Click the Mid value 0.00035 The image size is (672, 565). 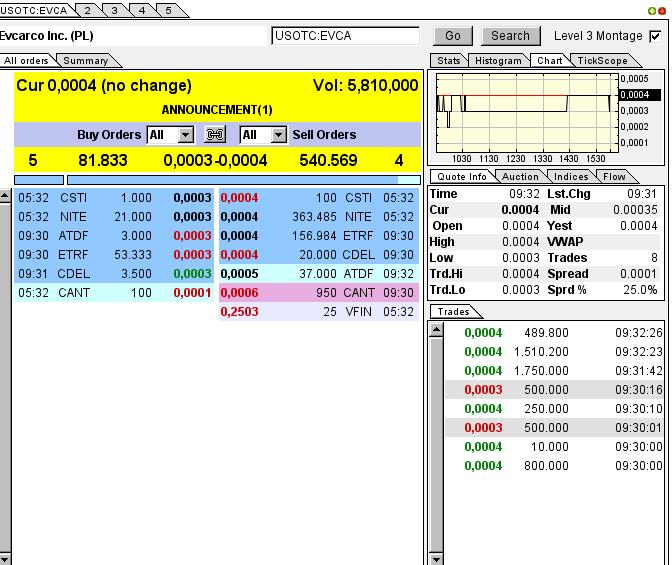[635, 210]
